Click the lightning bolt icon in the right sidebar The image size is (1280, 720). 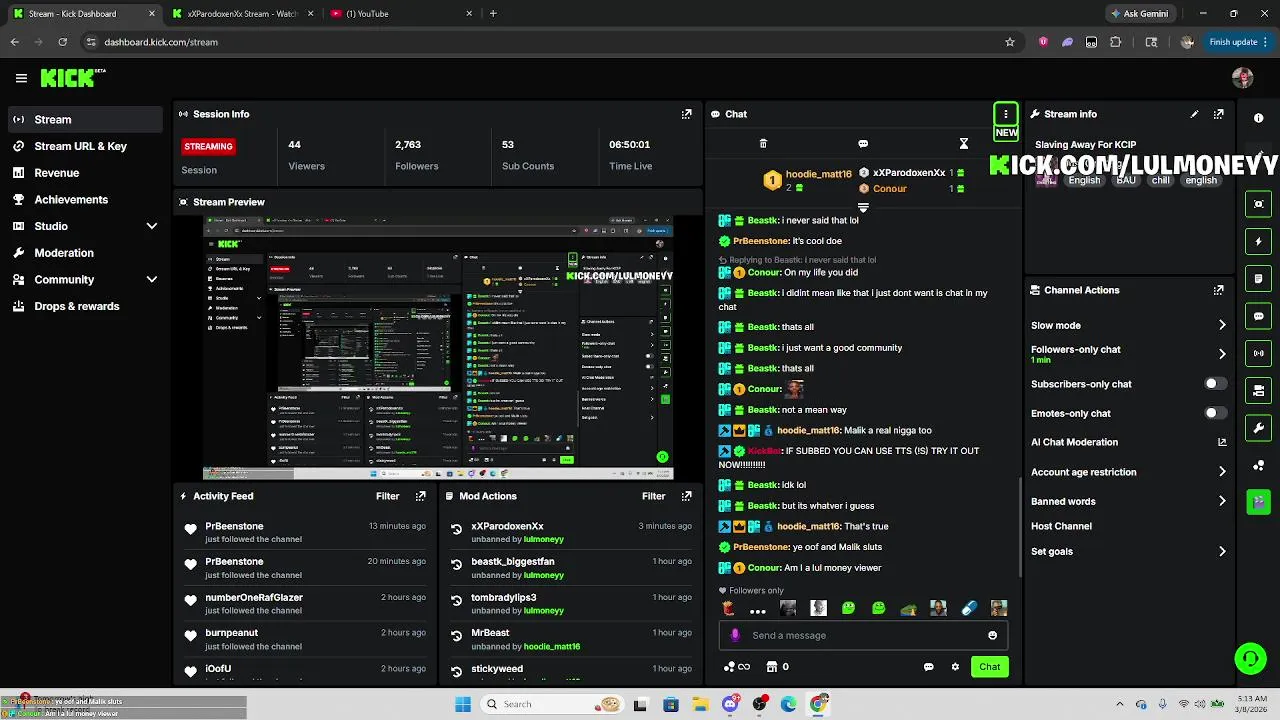pyautogui.click(x=1258, y=241)
